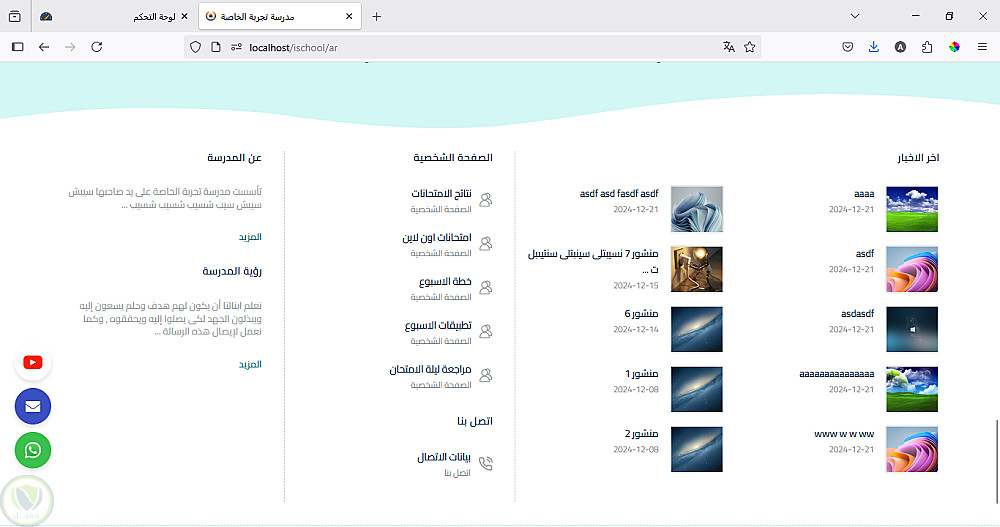Screen dimensions: 1000x527
Task: Click the colorful wheel extension icon
Action: [x=954, y=47]
